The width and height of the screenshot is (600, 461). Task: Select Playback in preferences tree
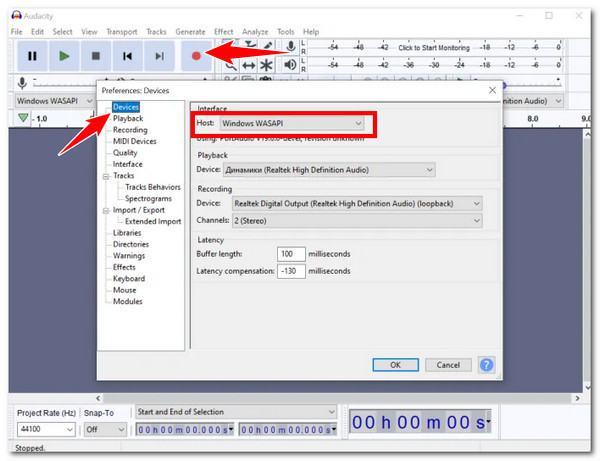[128, 119]
